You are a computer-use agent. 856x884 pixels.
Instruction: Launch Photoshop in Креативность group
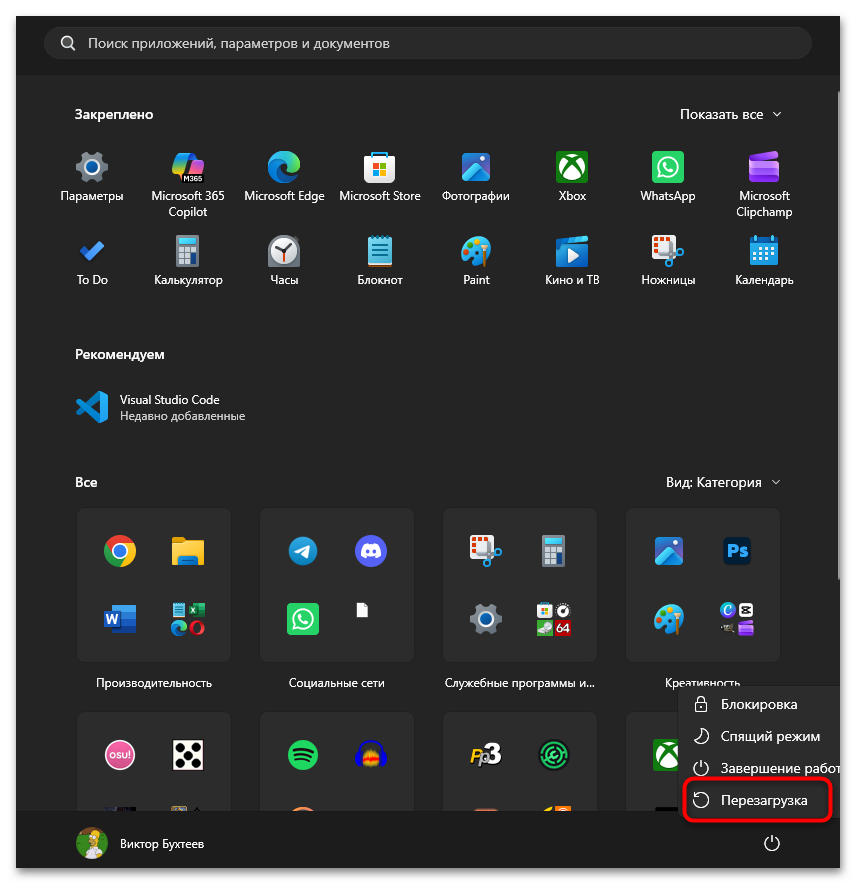pos(736,551)
